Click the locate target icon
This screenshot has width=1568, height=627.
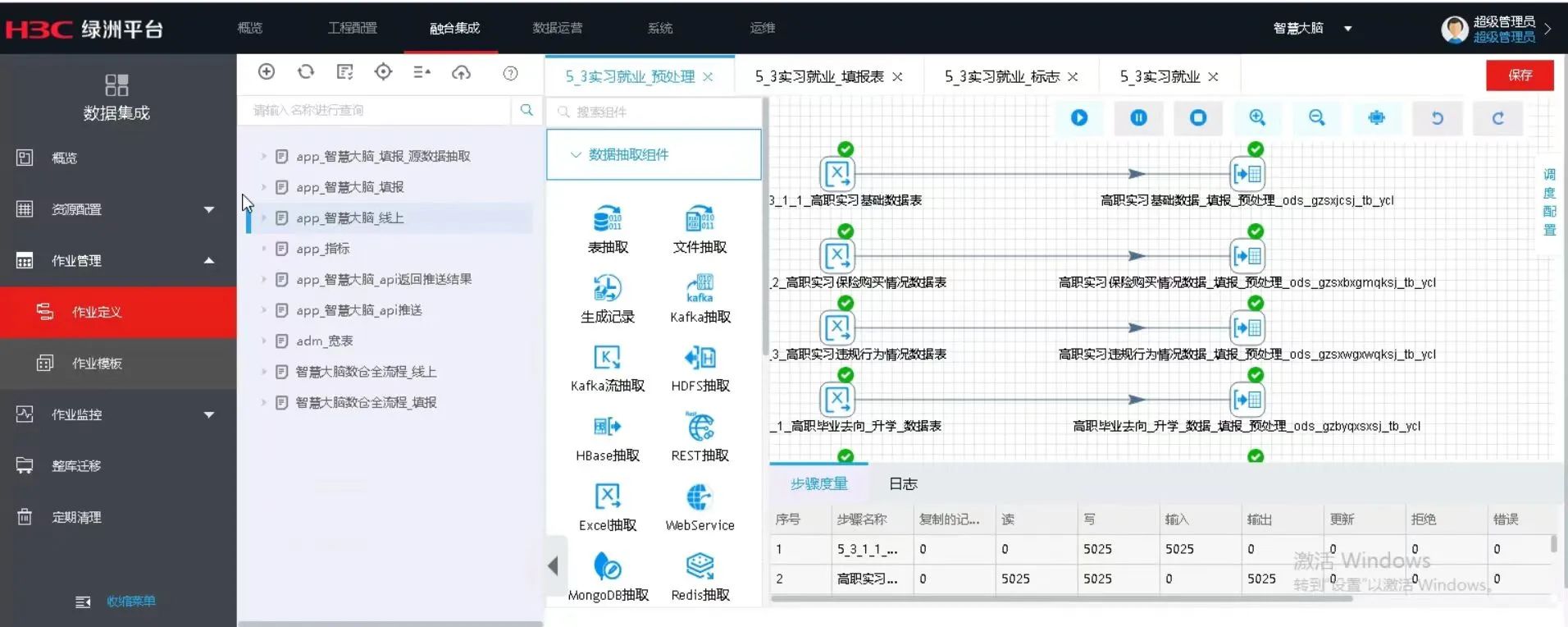click(383, 72)
